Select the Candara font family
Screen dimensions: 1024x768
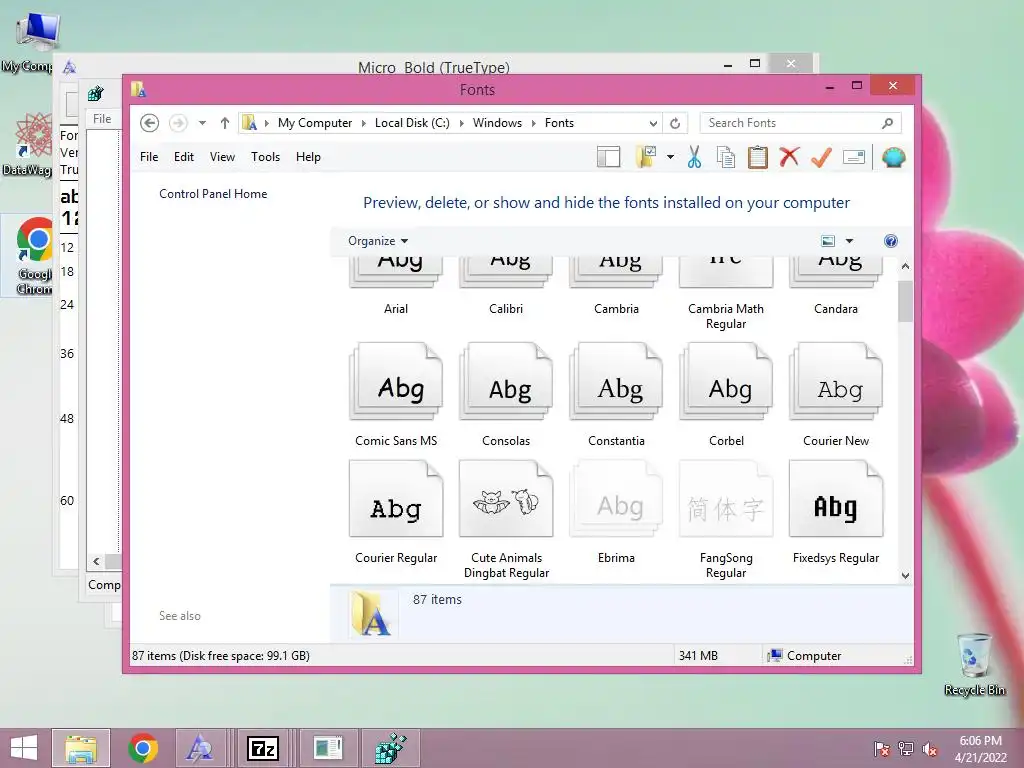pos(836,285)
